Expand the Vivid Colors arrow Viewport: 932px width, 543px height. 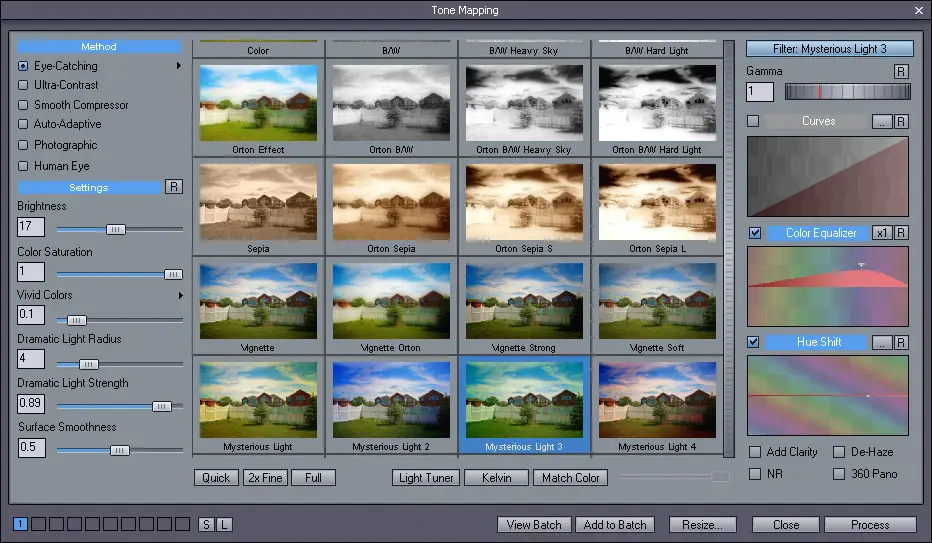(x=181, y=295)
